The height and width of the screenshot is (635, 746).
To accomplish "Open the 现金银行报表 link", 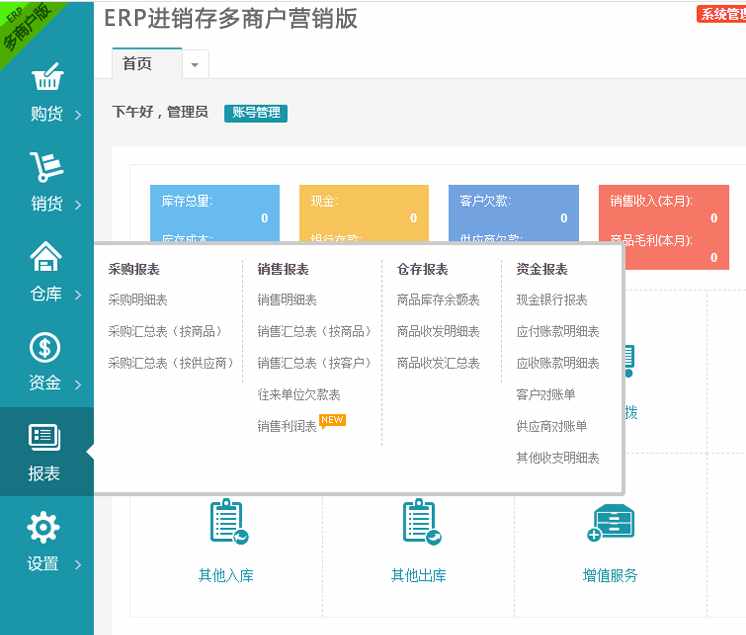I will [552, 300].
